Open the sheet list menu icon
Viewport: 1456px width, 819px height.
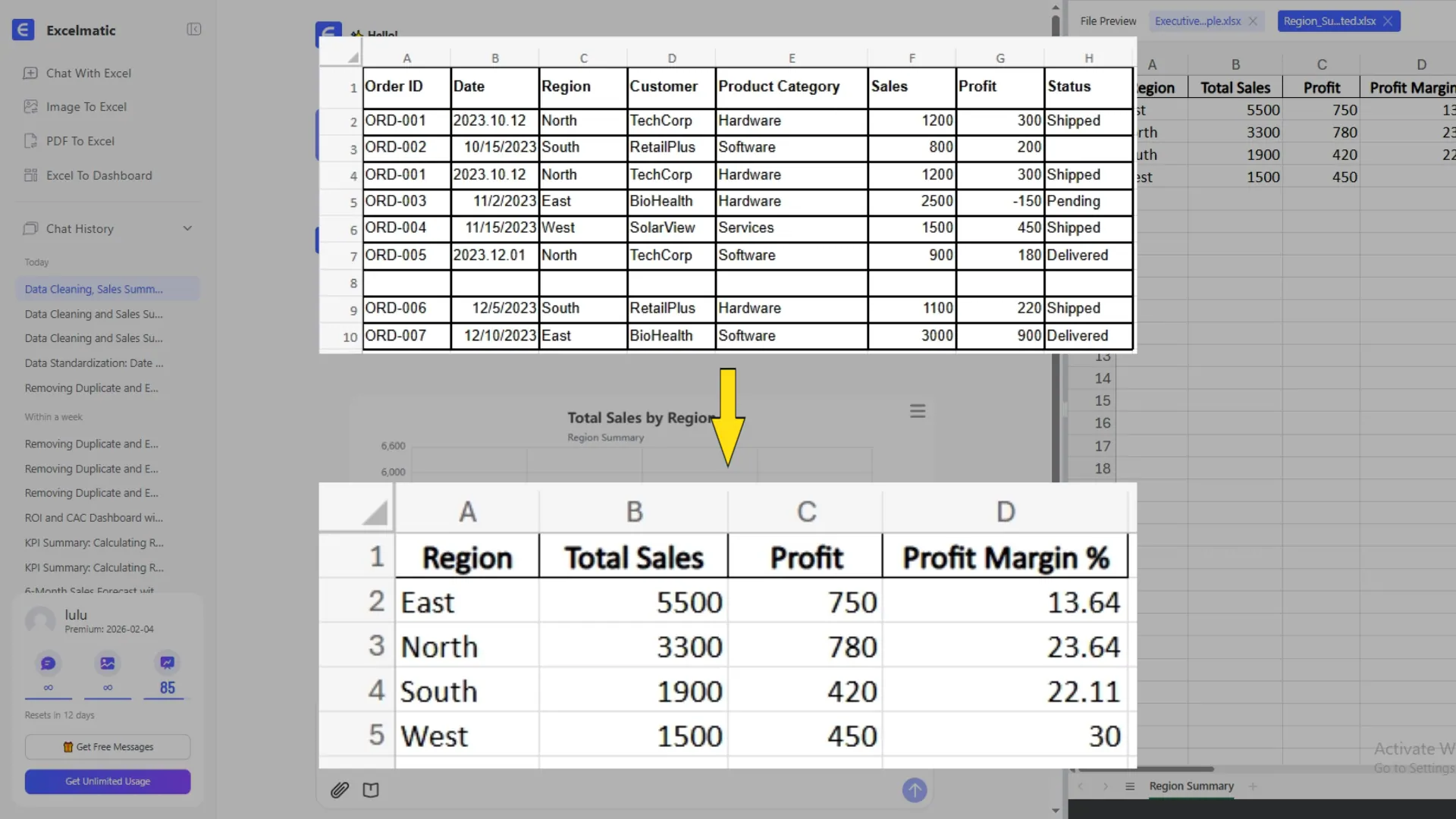point(1130,786)
